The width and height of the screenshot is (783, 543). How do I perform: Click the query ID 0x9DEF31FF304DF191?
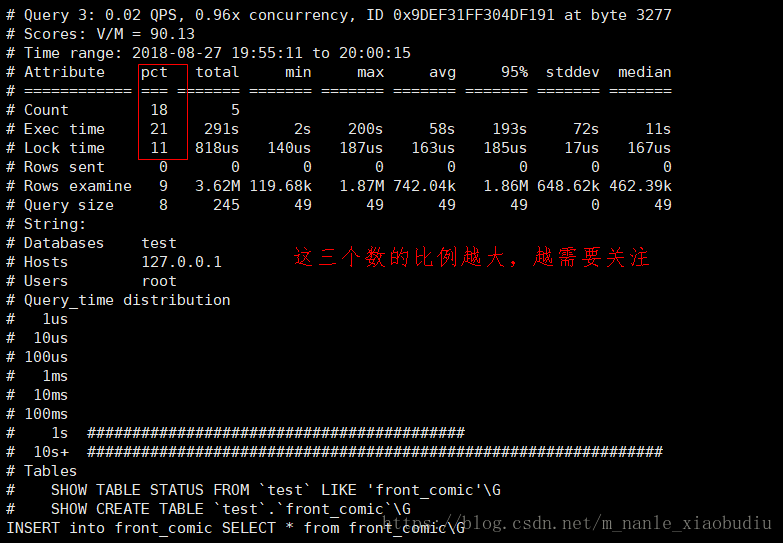[473, 15]
